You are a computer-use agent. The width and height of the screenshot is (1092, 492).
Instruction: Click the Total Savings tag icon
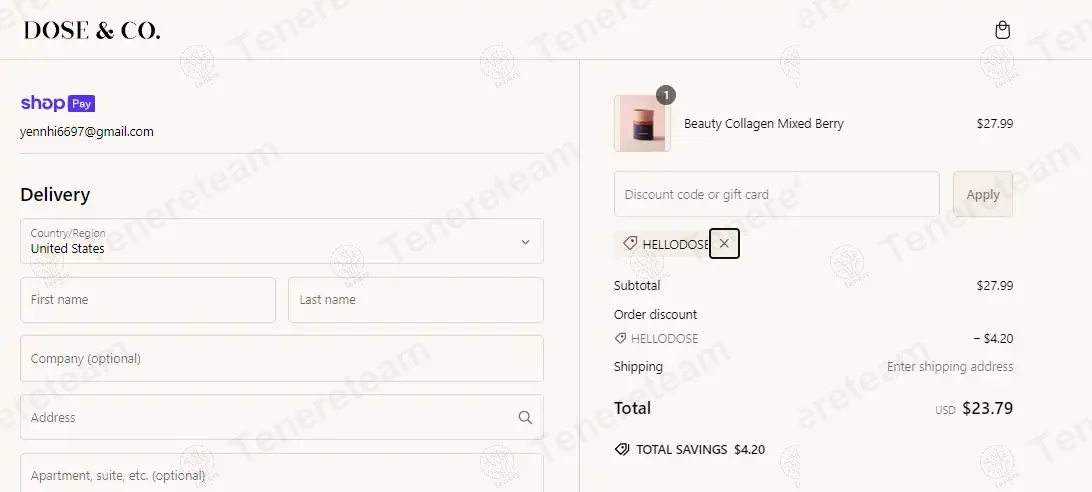coord(622,450)
